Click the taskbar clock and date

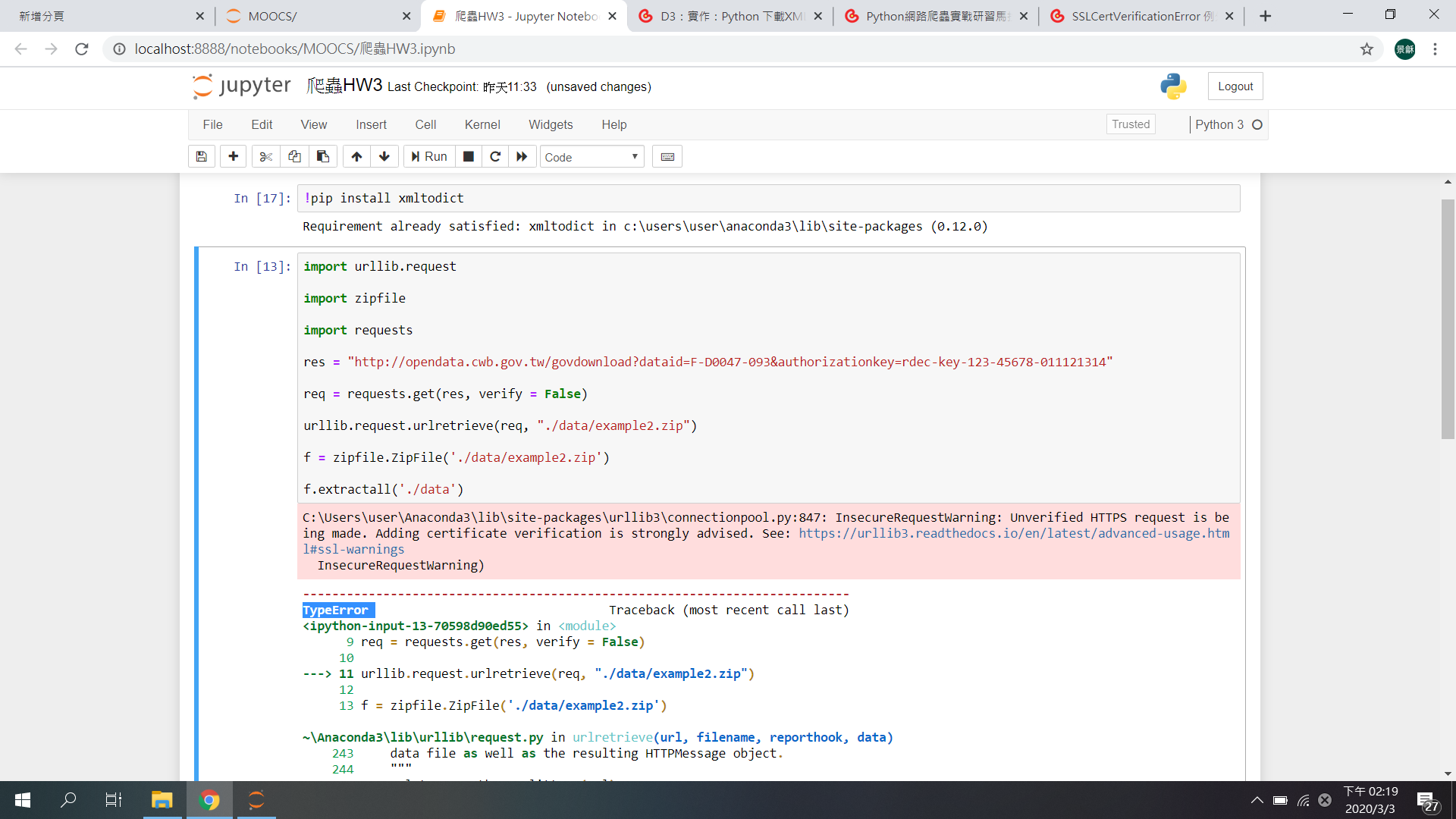click(1370, 800)
